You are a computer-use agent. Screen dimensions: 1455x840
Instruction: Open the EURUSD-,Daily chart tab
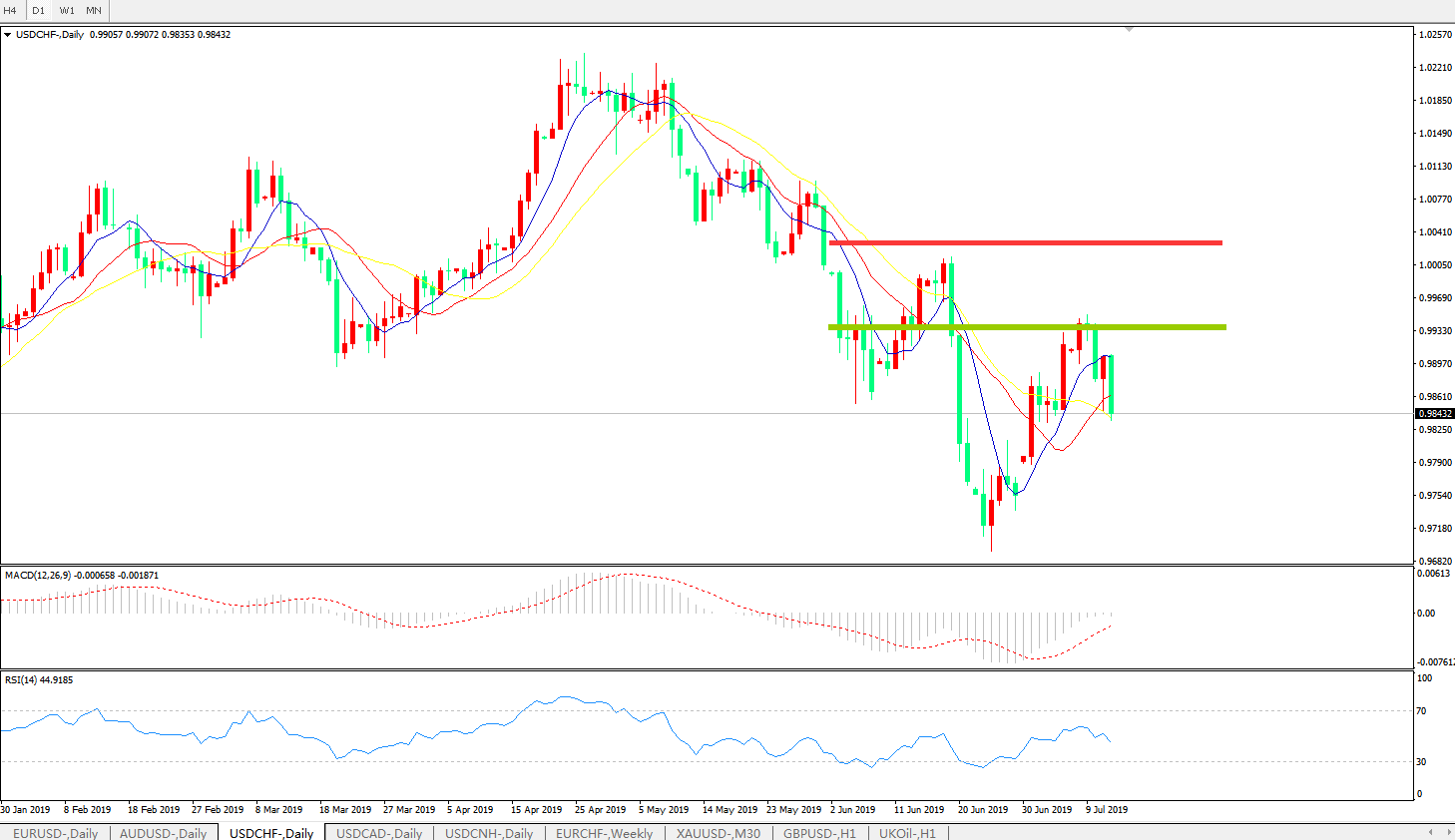[55, 833]
